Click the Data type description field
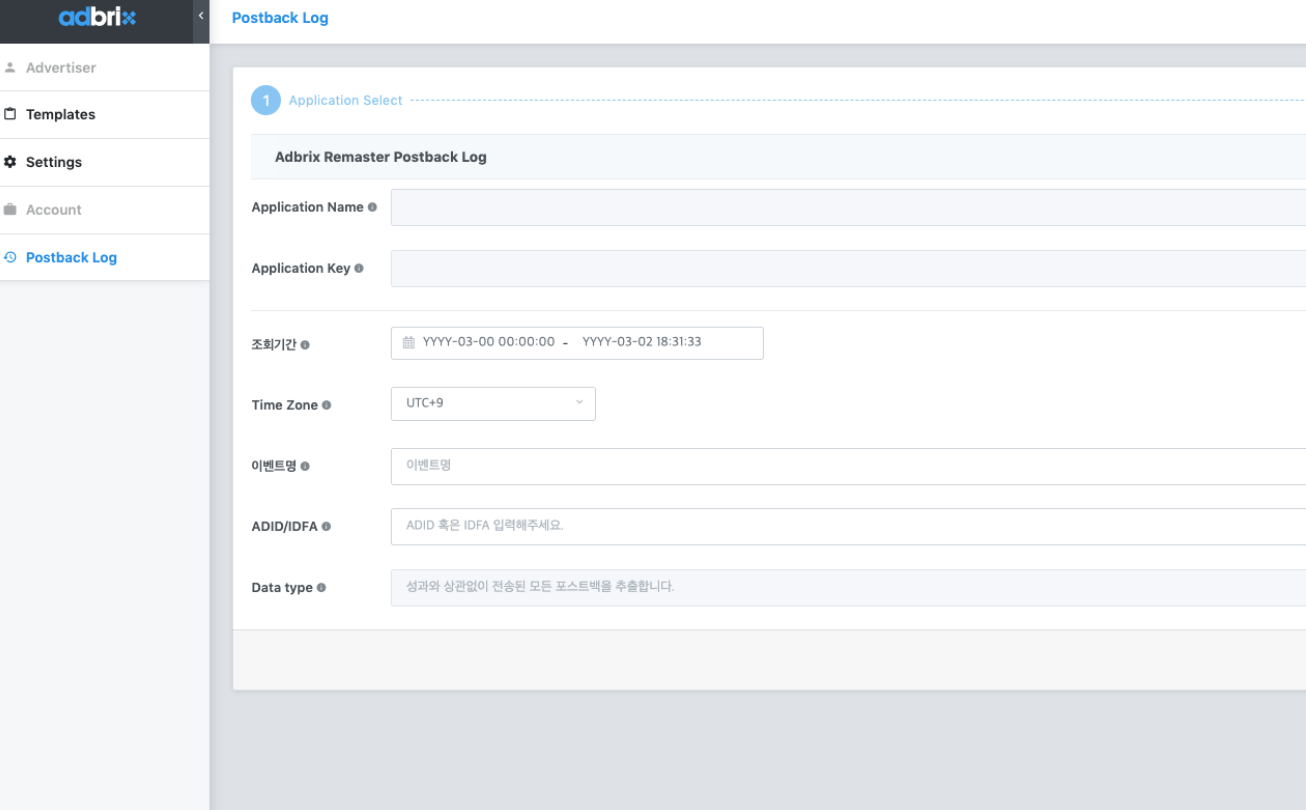 (x=848, y=587)
